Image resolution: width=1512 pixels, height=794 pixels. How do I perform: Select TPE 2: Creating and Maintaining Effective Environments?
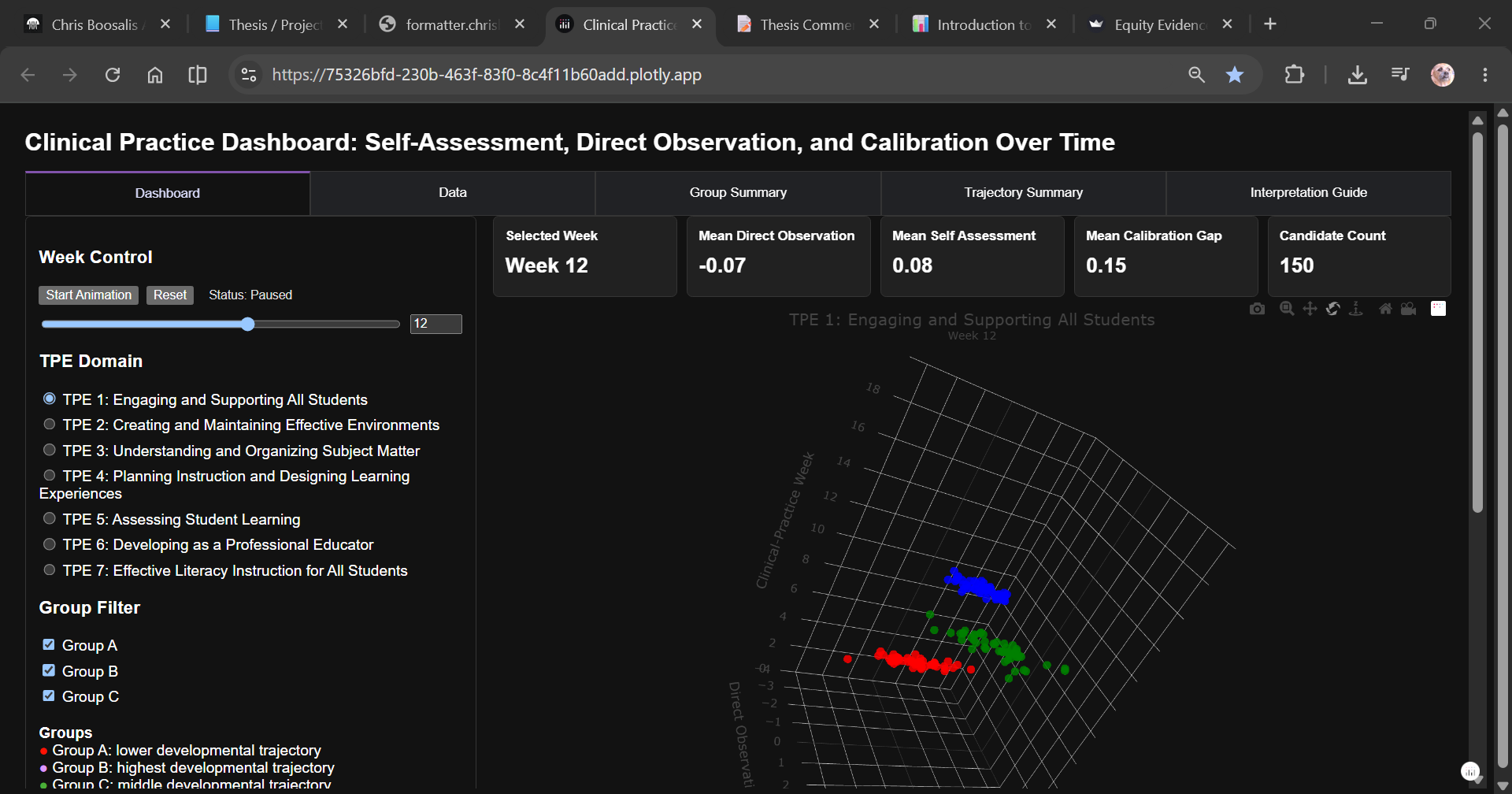coord(50,425)
